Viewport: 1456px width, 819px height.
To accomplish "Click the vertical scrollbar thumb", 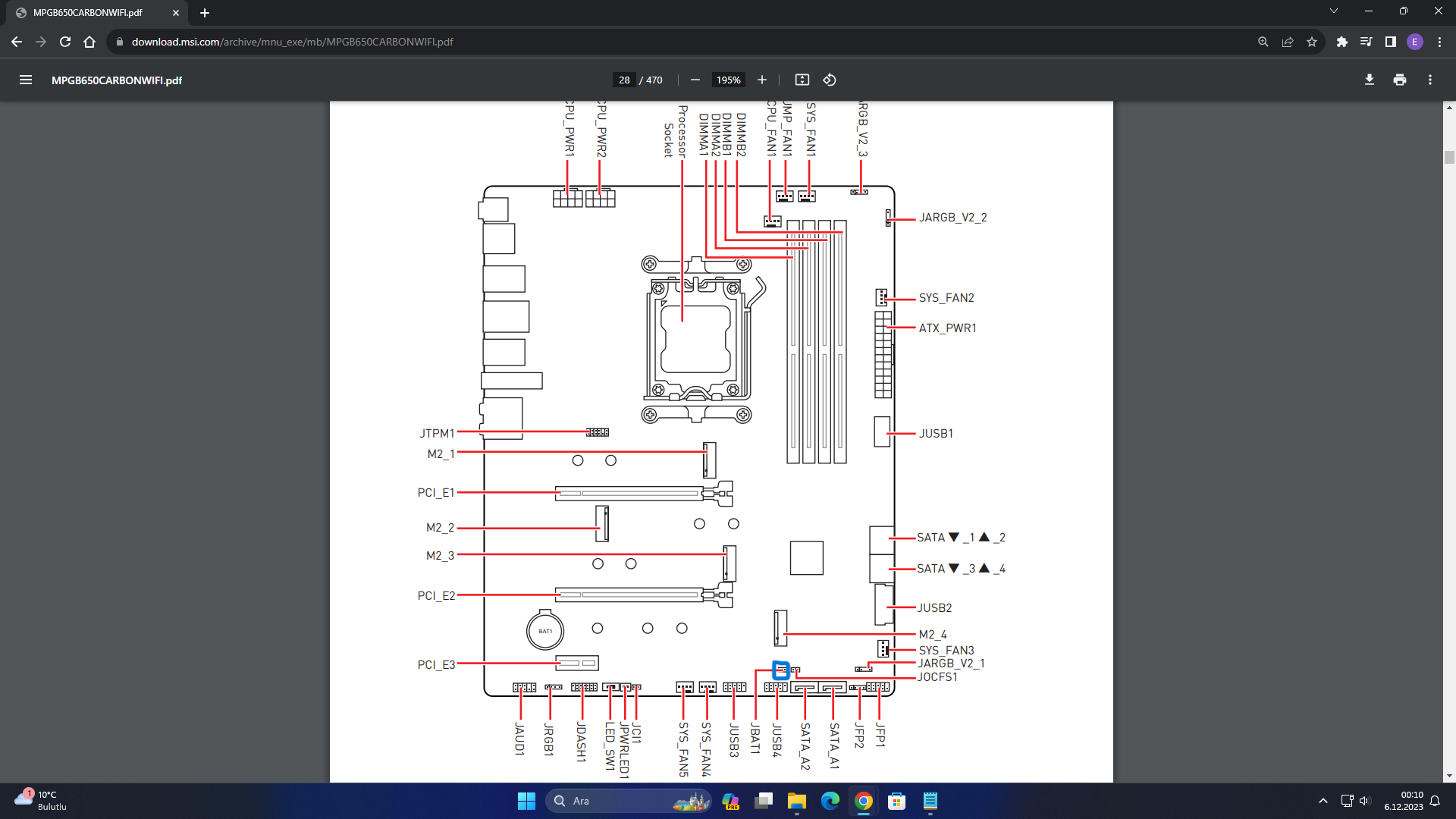I will click(1449, 157).
